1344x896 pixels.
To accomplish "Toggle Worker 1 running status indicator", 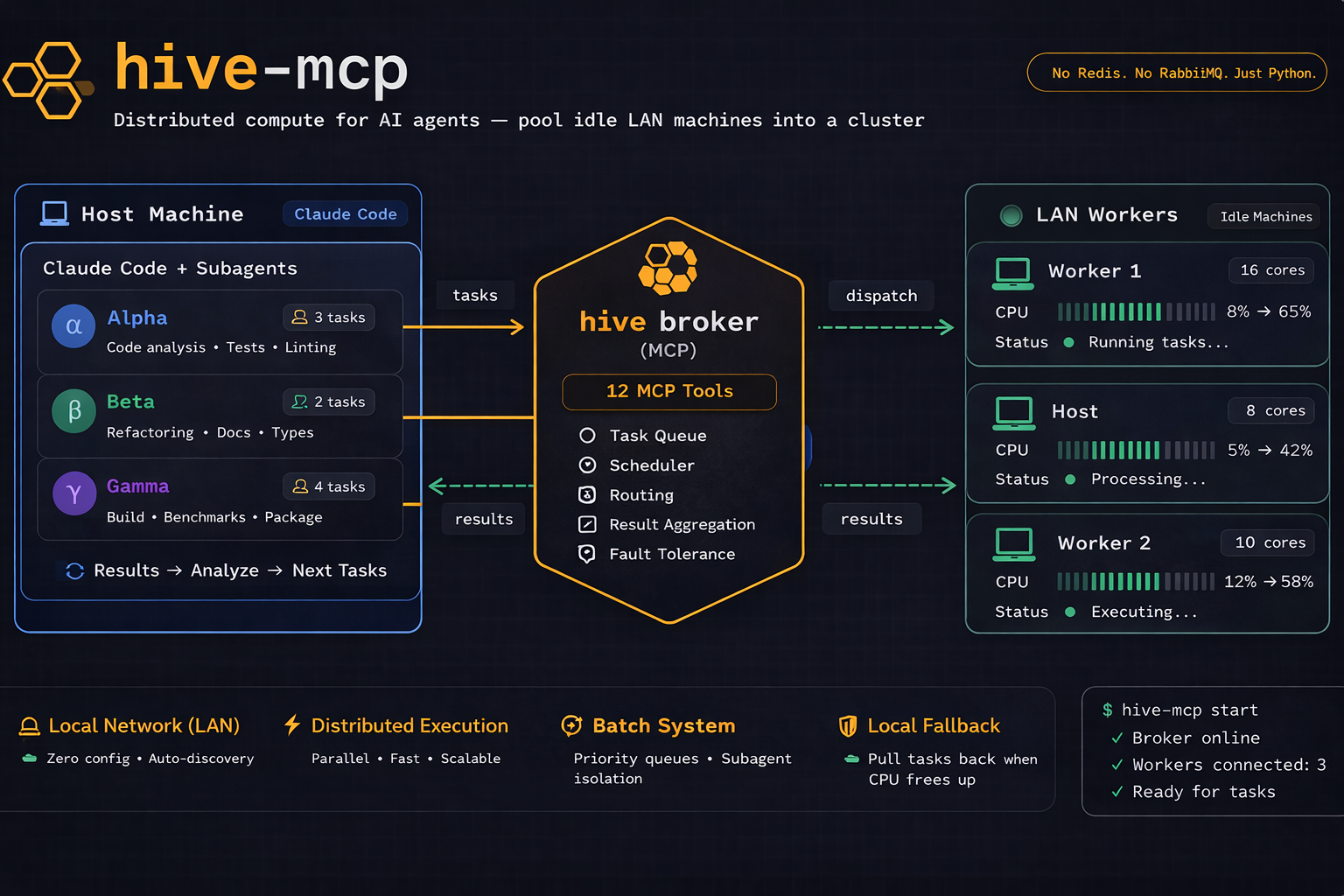I will coord(1068,343).
